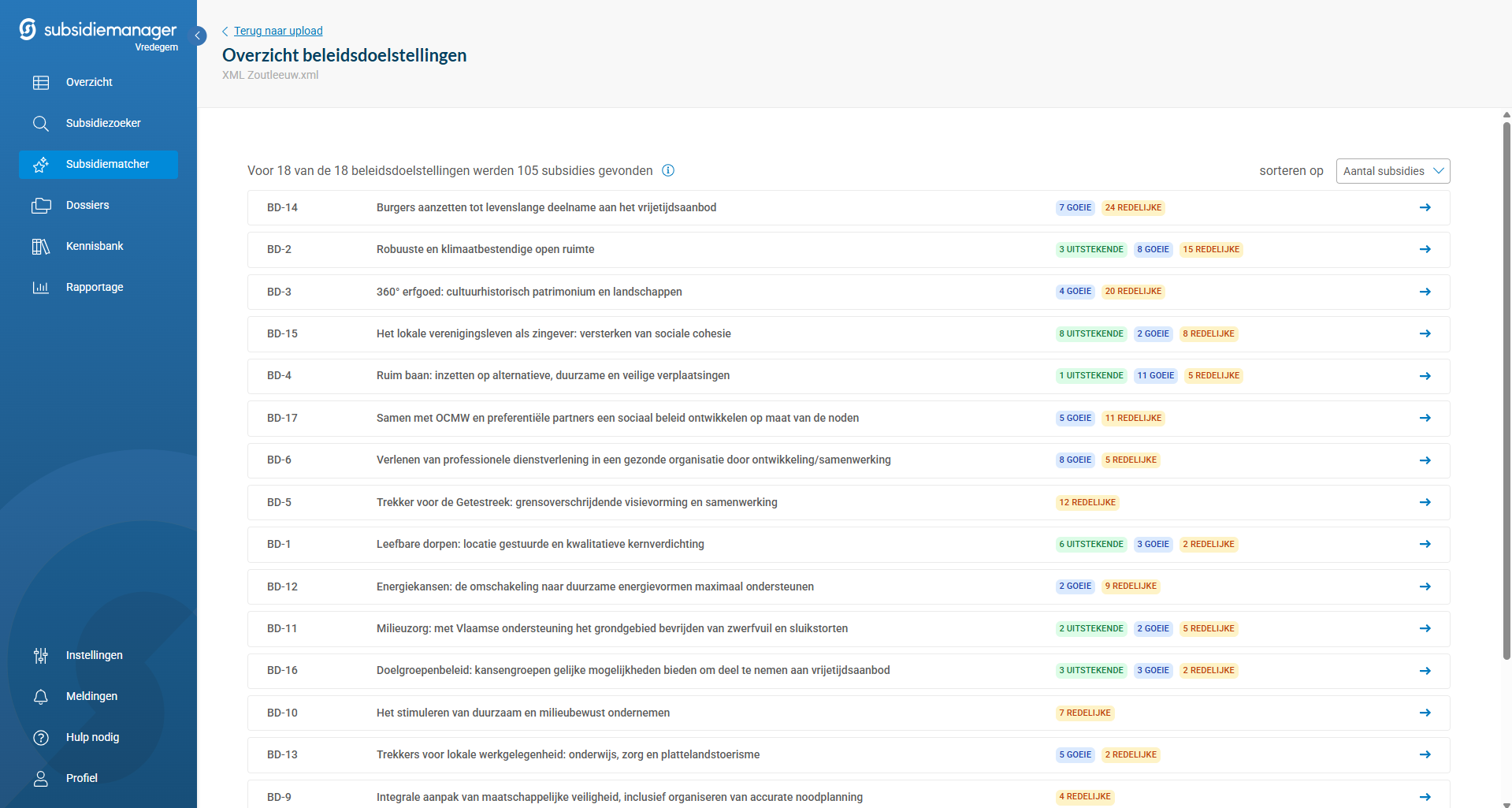Click the 'Trekker voor de Getestreek' row text
This screenshot has height=808, width=1512.
pos(577,502)
